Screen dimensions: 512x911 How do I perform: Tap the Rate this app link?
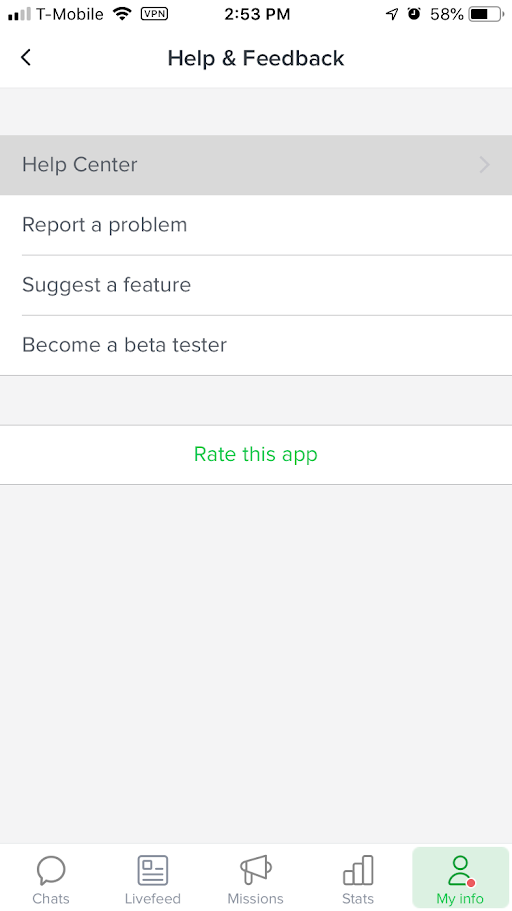point(256,454)
